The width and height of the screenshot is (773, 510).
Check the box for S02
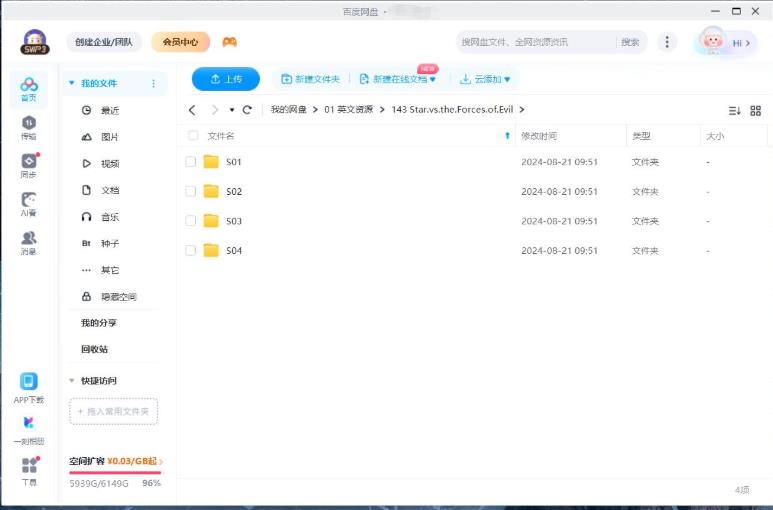coord(190,191)
